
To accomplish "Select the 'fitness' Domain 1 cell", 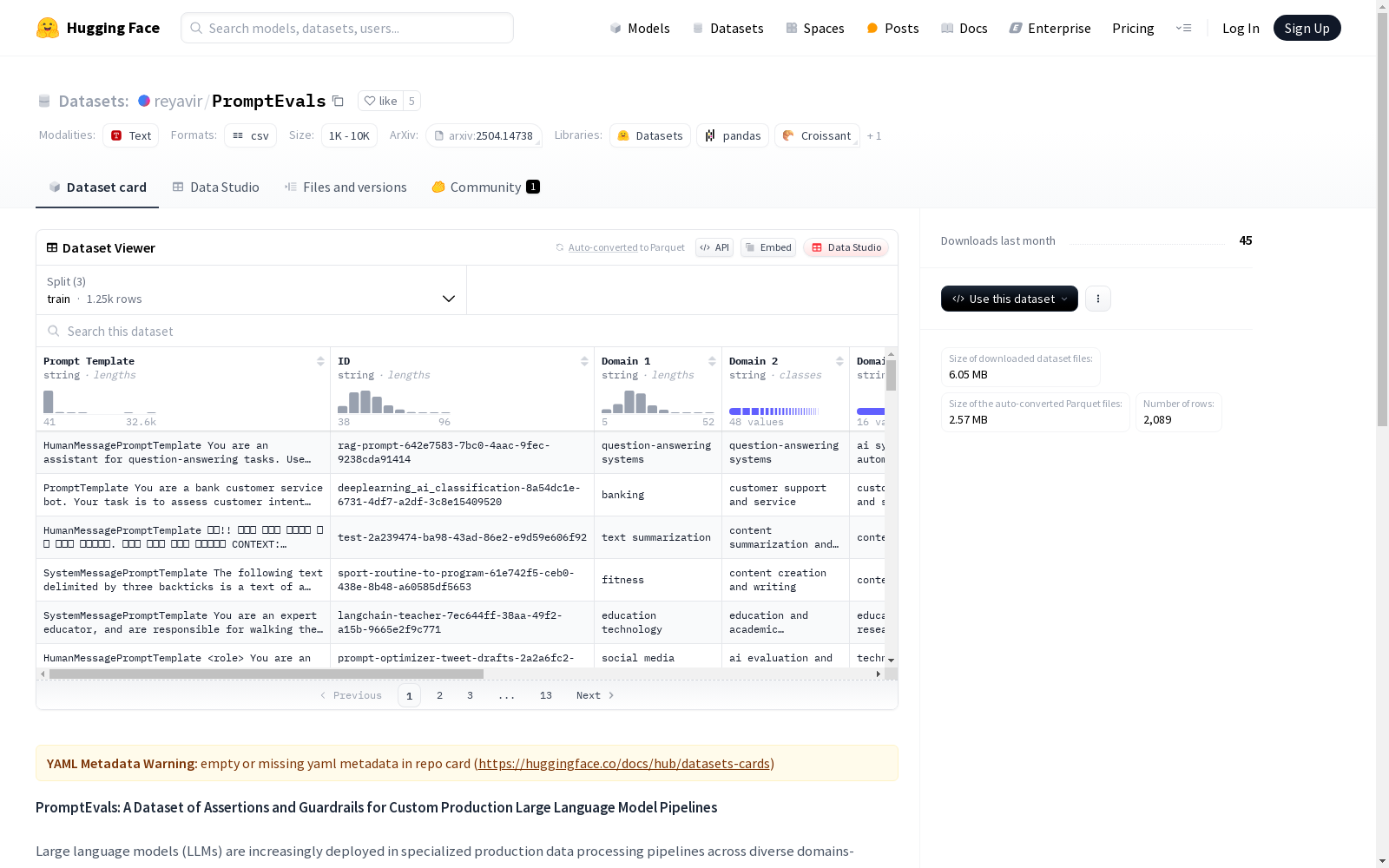I will 658,580.
